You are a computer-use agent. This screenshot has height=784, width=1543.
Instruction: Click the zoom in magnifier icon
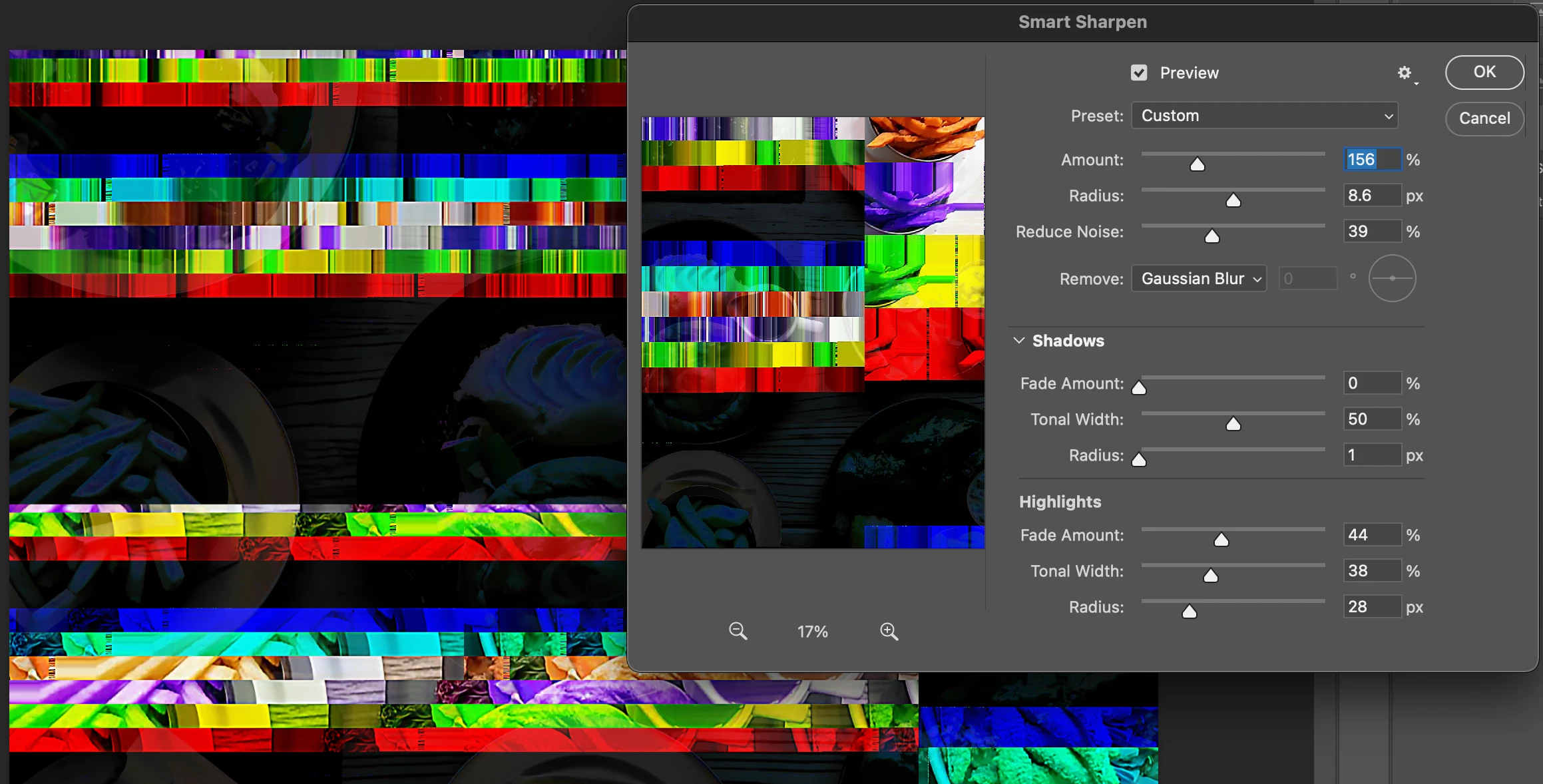coord(889,631)
